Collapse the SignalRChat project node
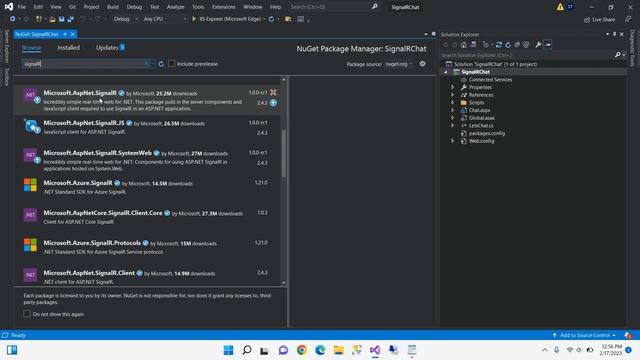Viewport: 640px width, 360px height. point(446,72)
